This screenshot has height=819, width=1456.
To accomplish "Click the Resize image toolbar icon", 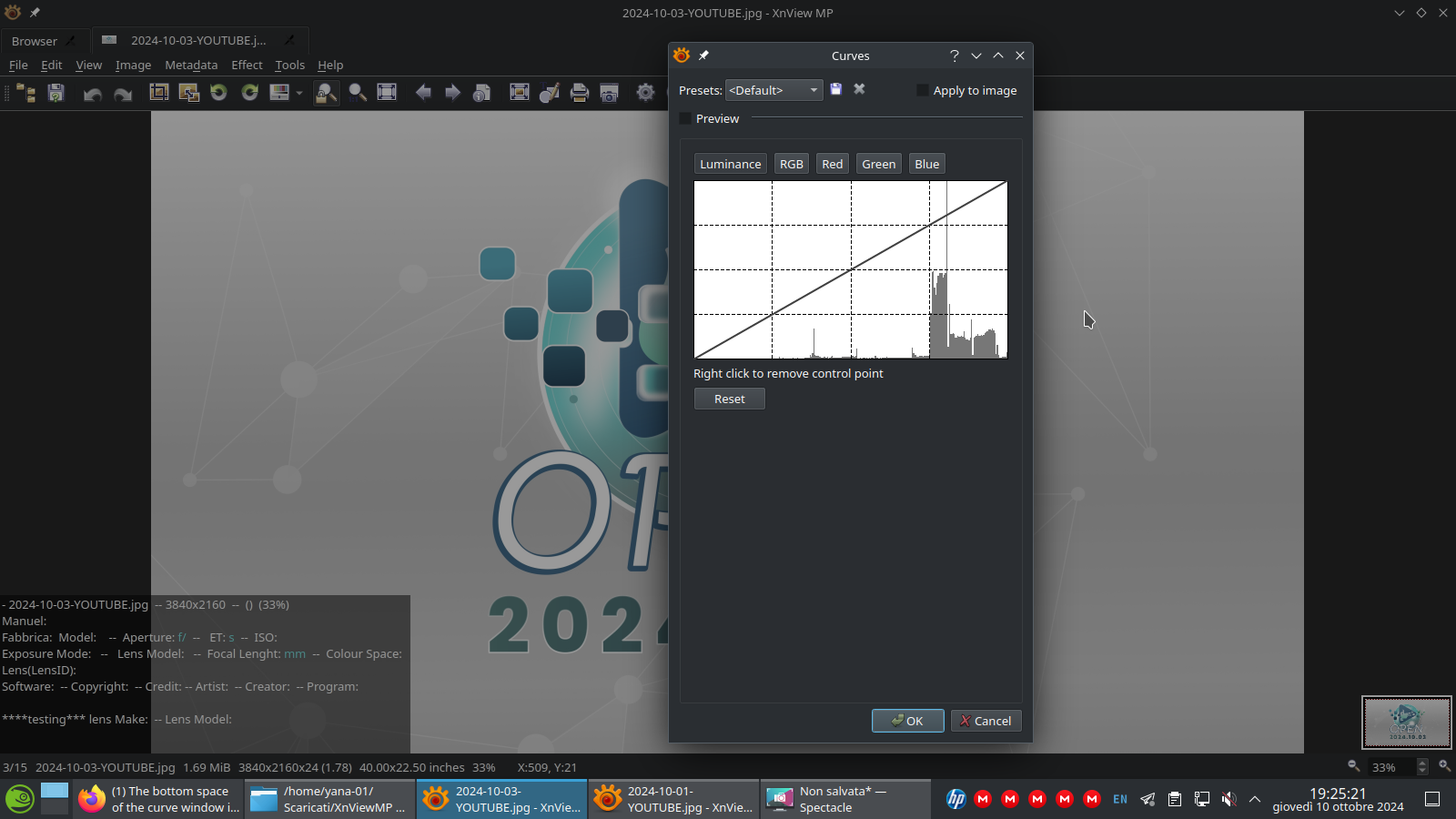I will (189, 92).
